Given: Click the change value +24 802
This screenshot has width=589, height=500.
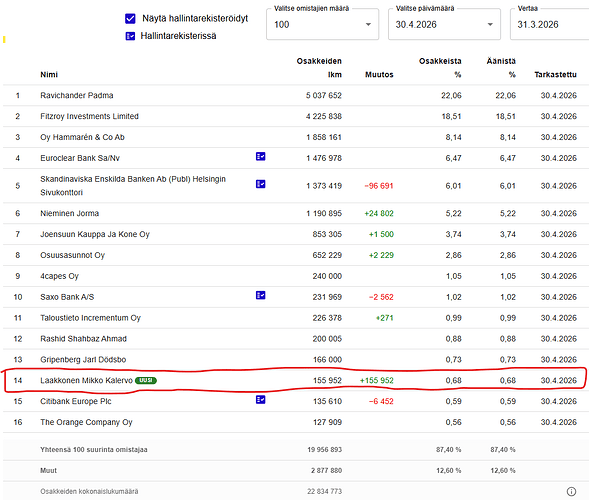Looking at the screenshot, I should tap(379, 213).
